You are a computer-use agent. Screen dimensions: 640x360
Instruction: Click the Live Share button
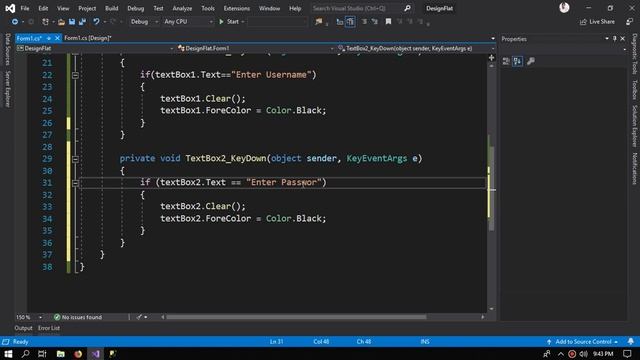pos(597,22)
